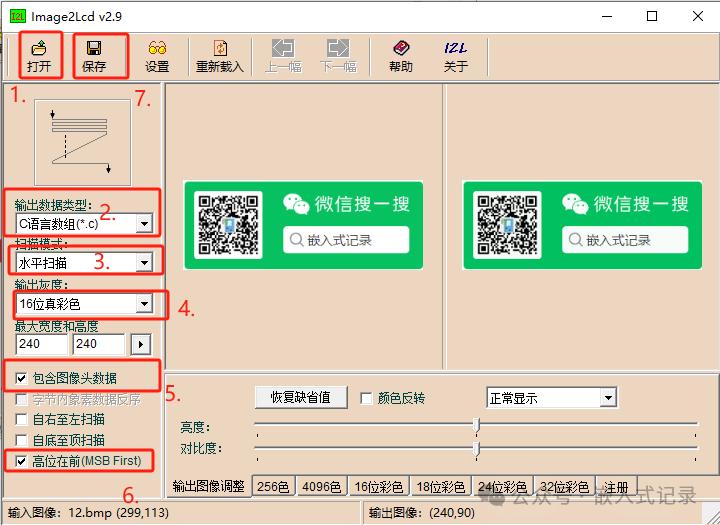Toggle 包含图像头数据 checkbox

click(21, 378)
